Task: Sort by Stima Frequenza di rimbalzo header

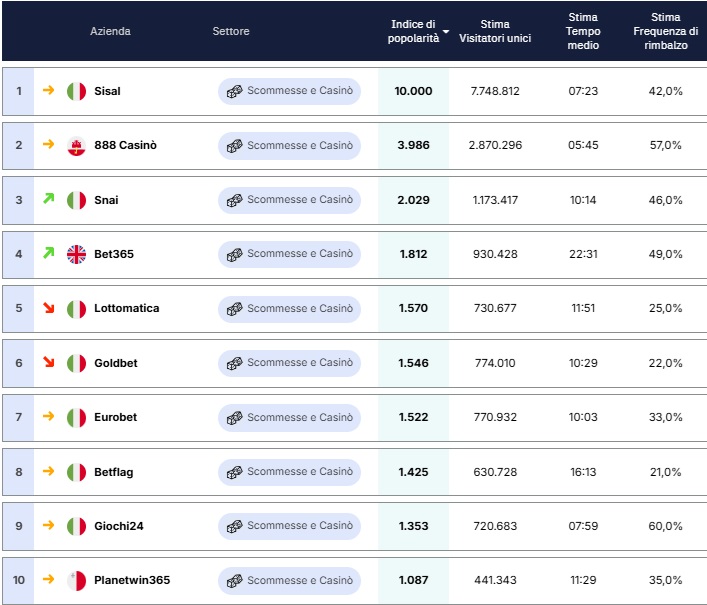Action: coord(666,31)
